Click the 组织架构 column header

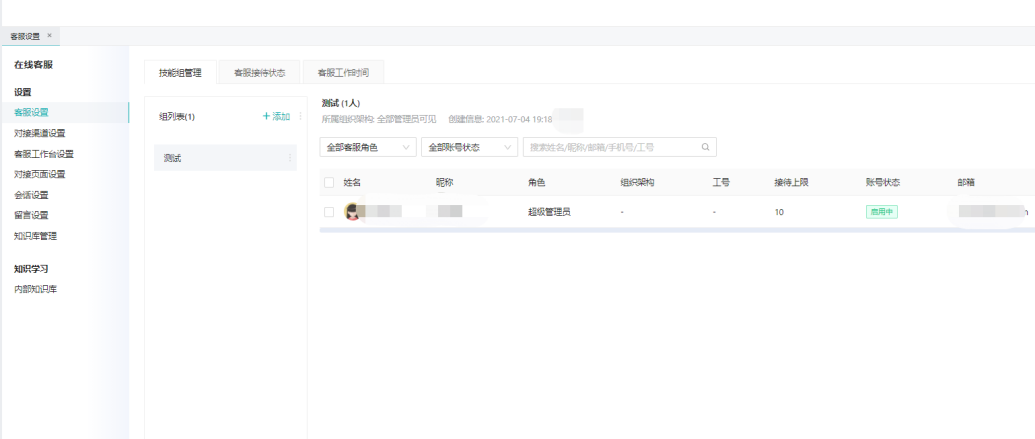coord(638,183)
